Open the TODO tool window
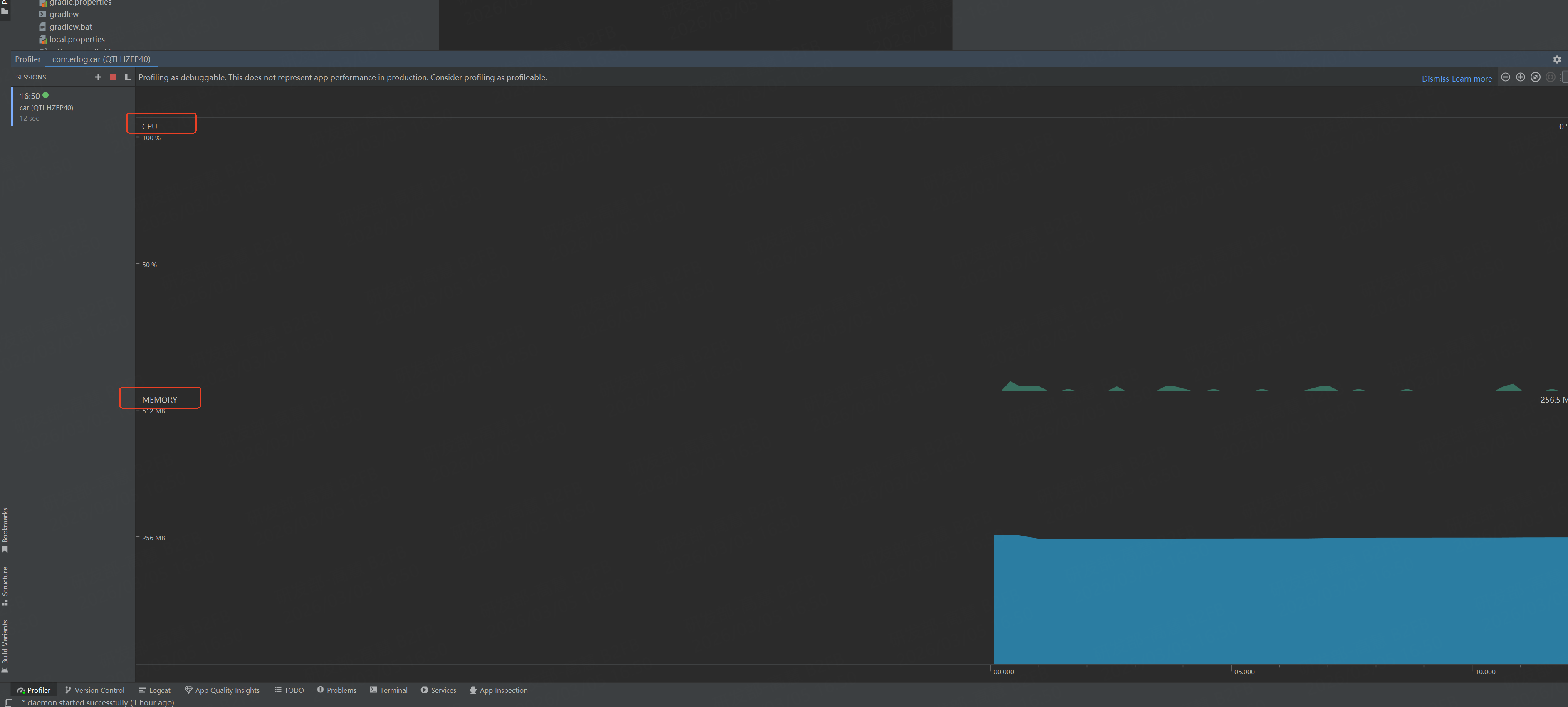1568x707 pixels. point(289,690)
